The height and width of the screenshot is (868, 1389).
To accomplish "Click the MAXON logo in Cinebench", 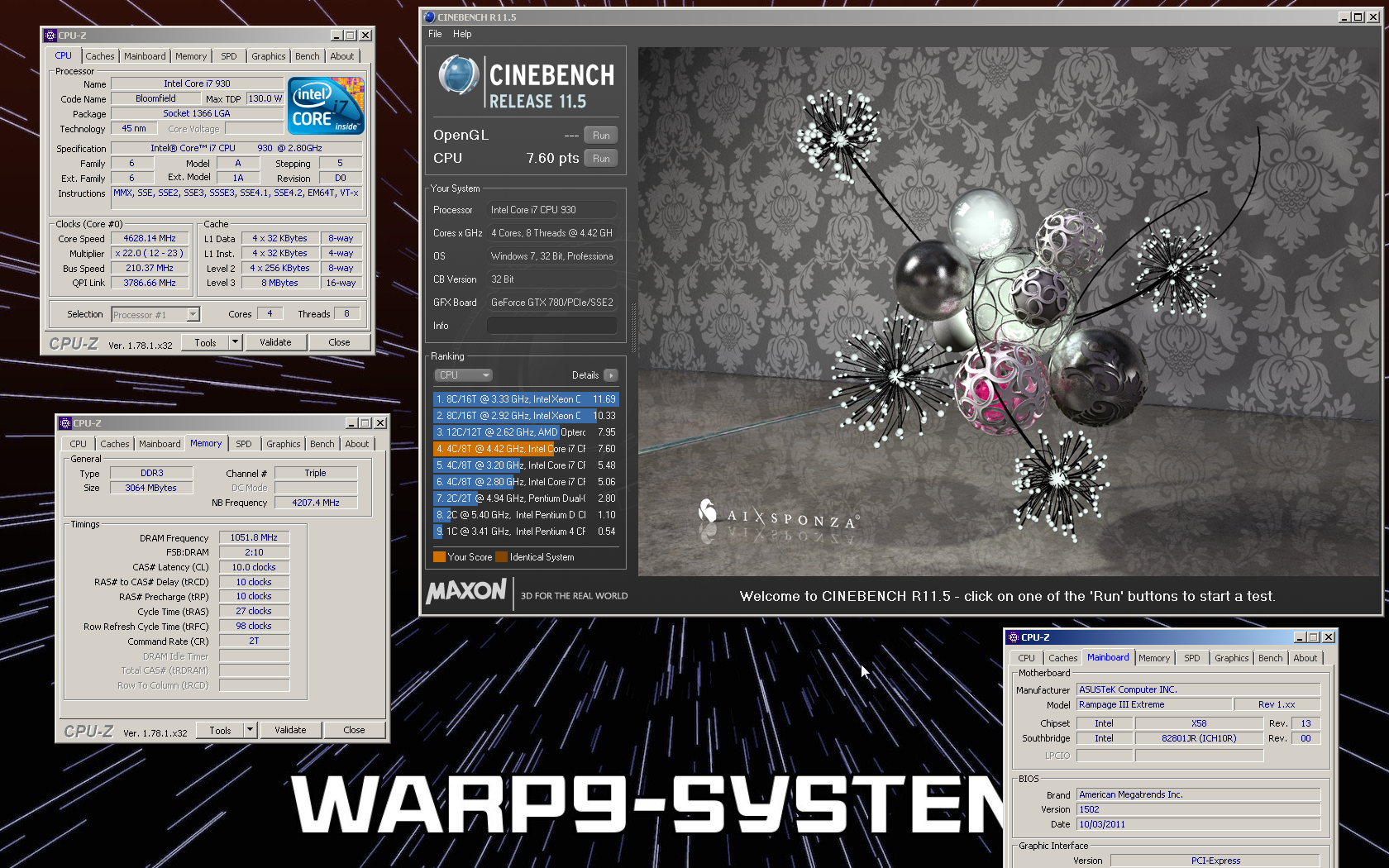I will pyautogui.click(x=466, y=591).
